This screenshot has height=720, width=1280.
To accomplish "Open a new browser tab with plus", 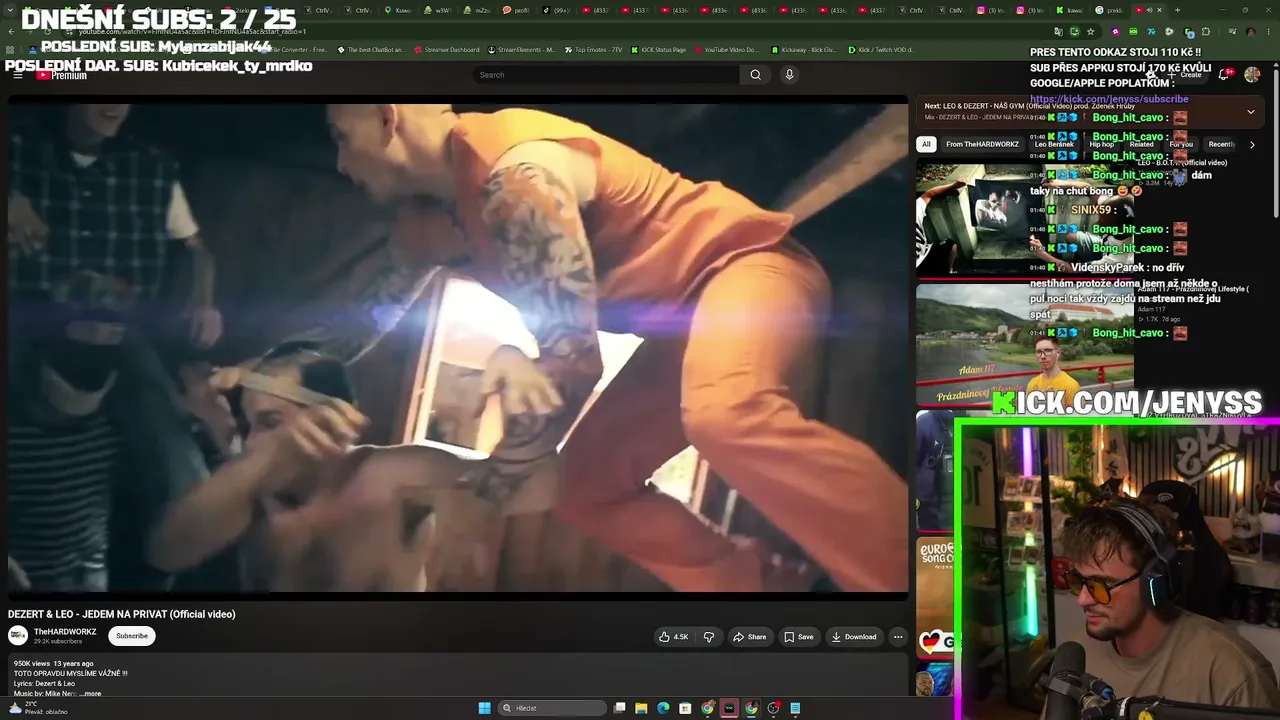I will click(1177, 10).
